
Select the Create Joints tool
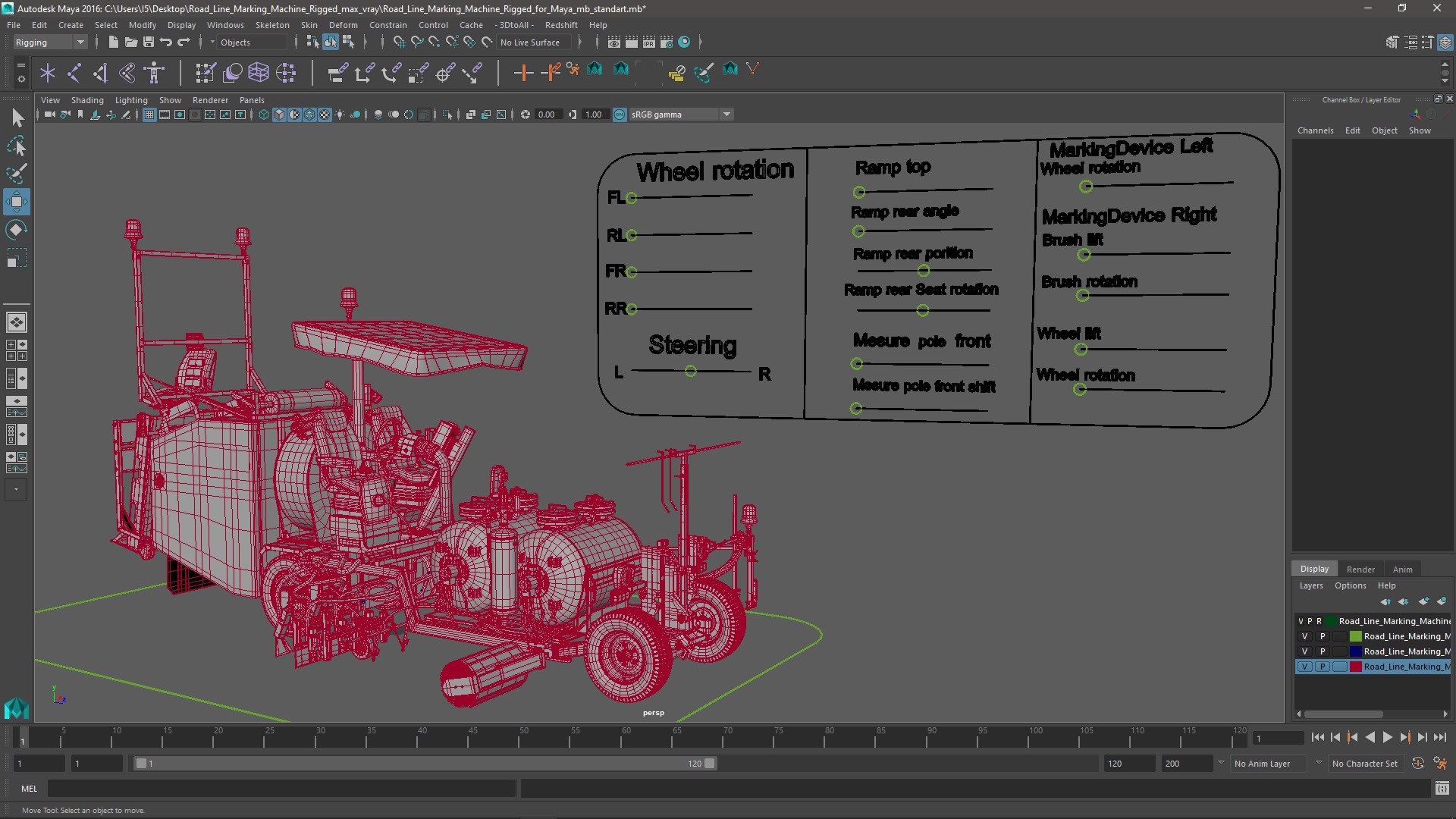click(74, 73)
